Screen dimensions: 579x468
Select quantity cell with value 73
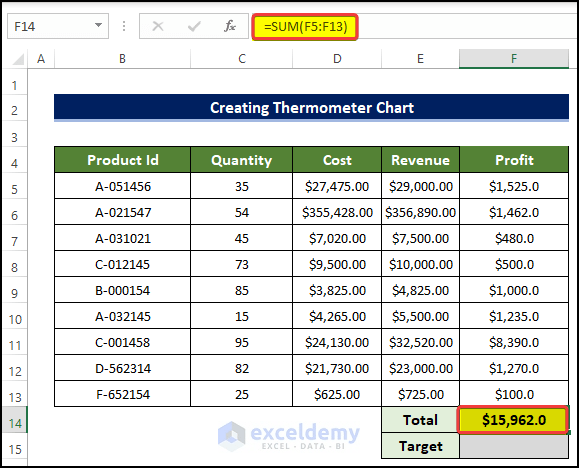[x=241, y=264]
